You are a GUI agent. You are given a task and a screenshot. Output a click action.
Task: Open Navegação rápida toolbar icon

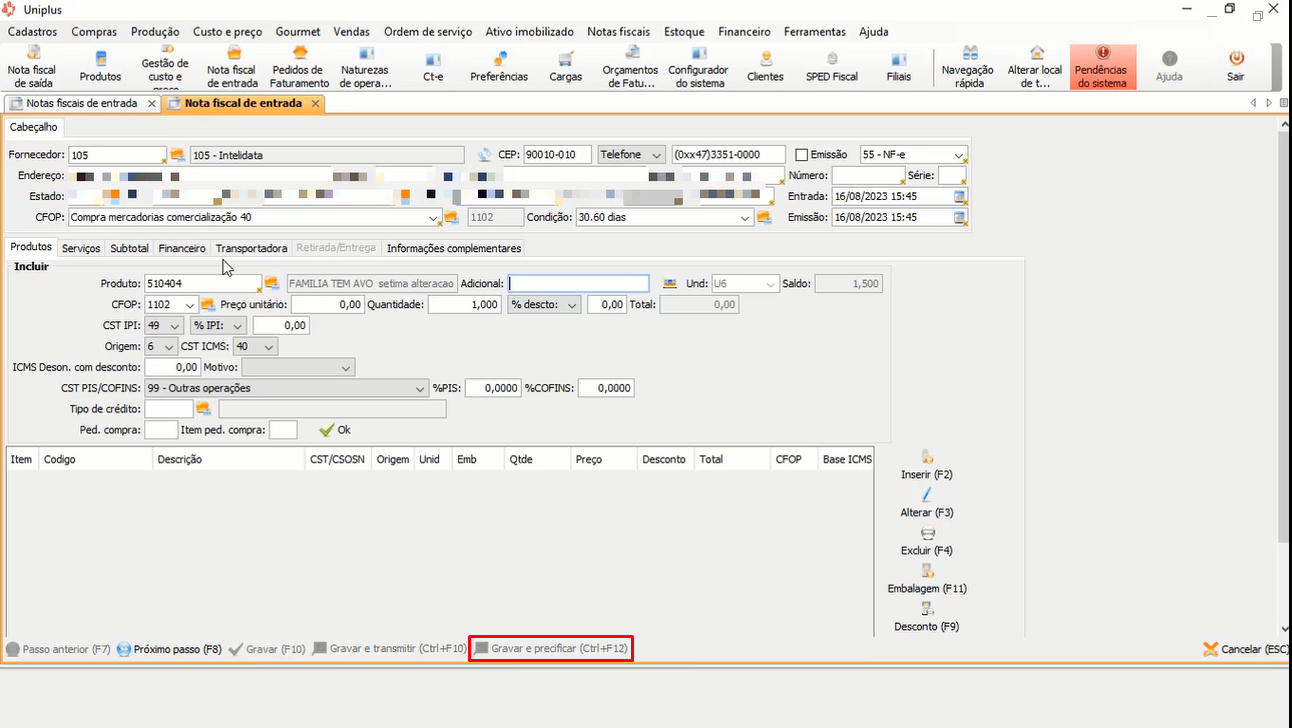[x=969, y=67]
